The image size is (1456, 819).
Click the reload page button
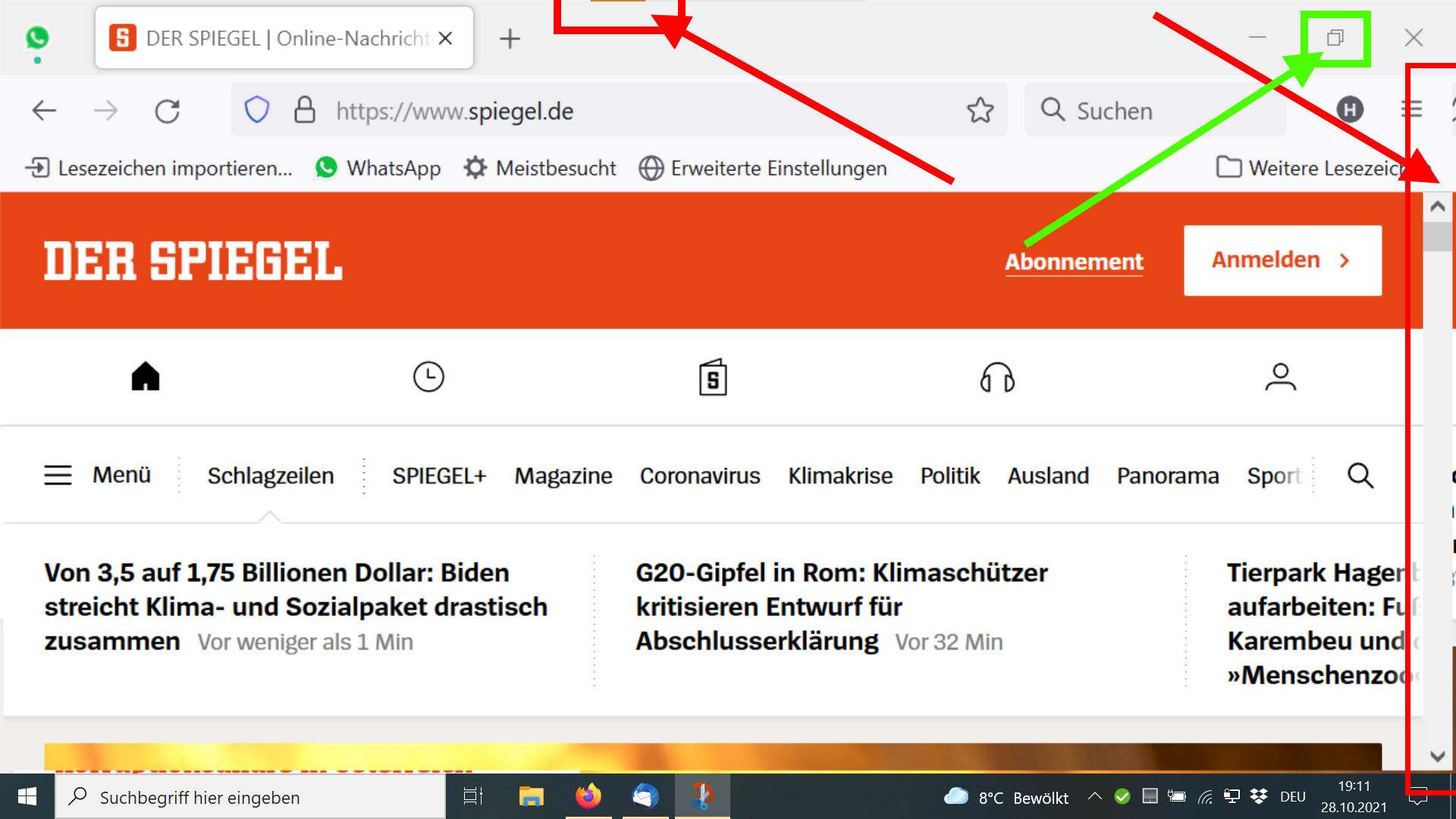(x=168, y=111)
